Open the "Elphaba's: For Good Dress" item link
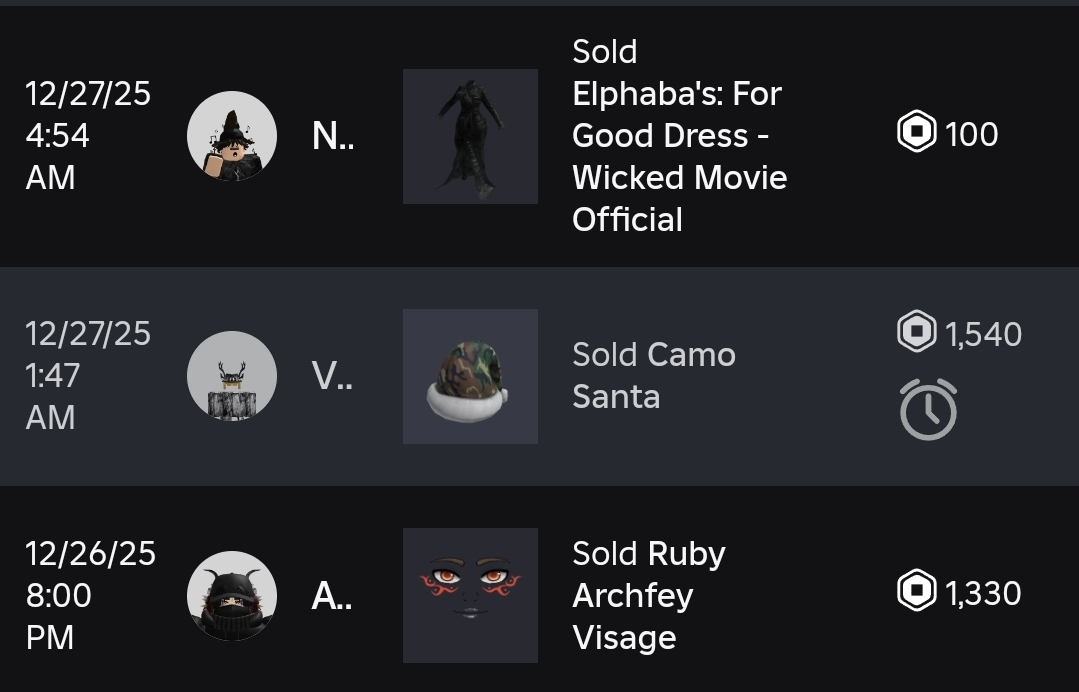Screen dimensions: 1079x692 678,136
